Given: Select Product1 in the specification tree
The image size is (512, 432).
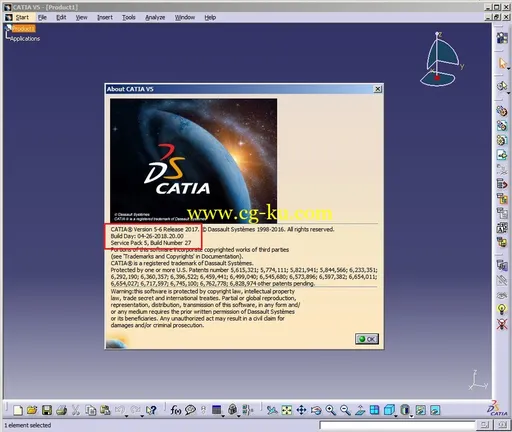Looking at the screenshot, I should [x=23, y=29].
